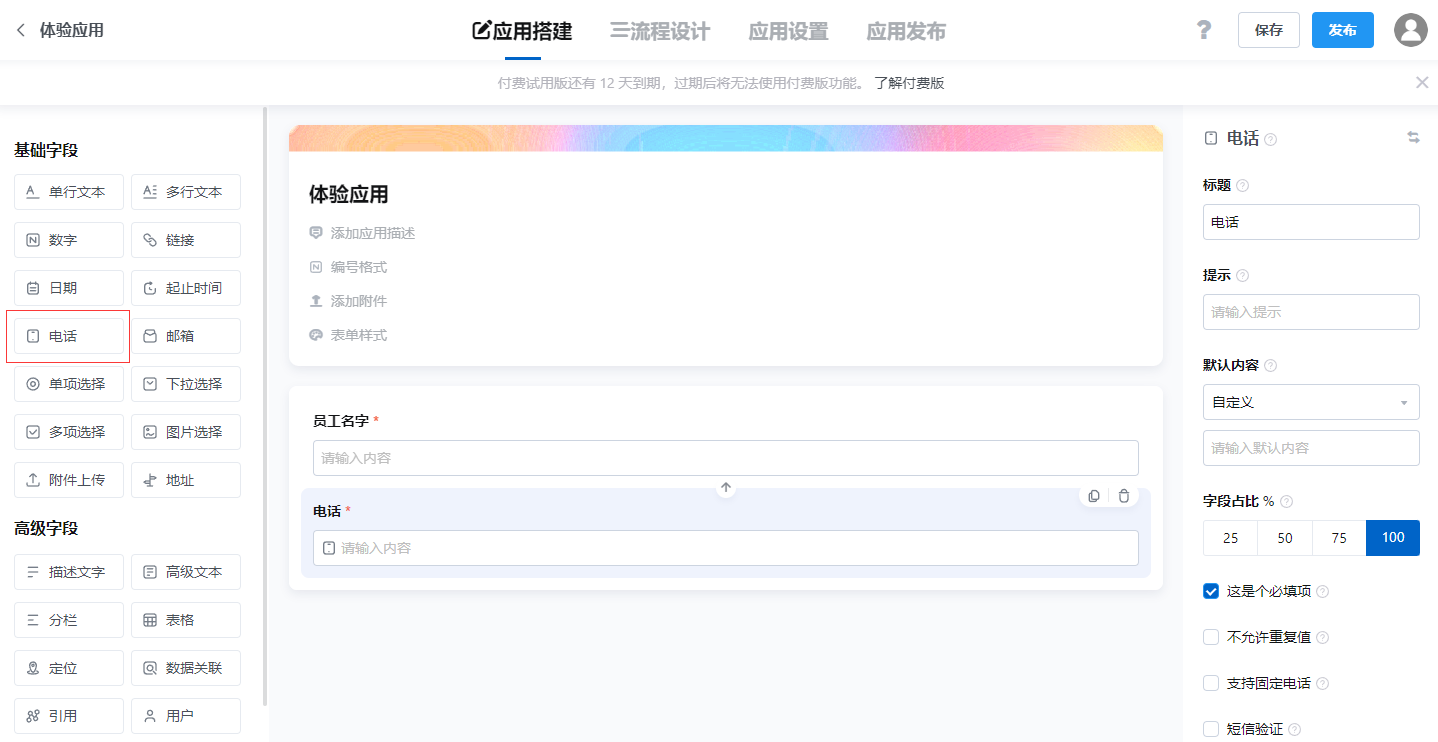This screenshot has height=742, width=1438.
Task: Delete the 电话 field via the trash icon
Action: click(1123, 495)
